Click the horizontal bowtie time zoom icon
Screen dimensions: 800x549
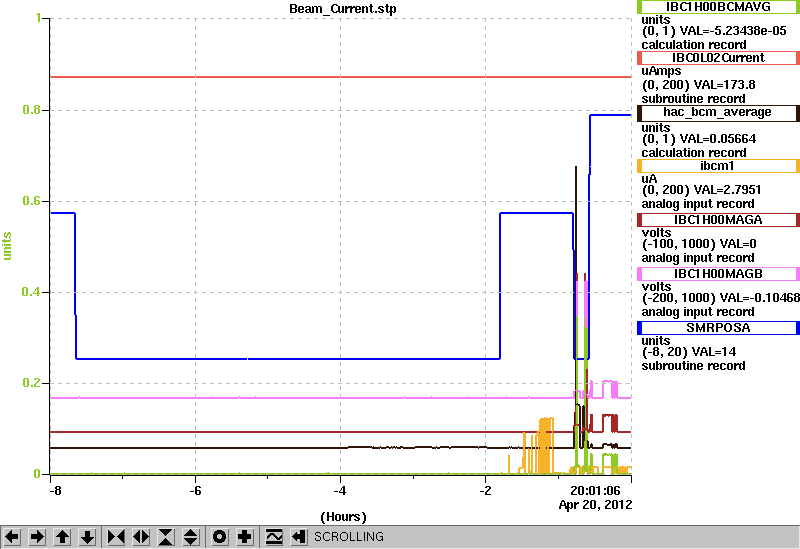(x=116, y=537)
